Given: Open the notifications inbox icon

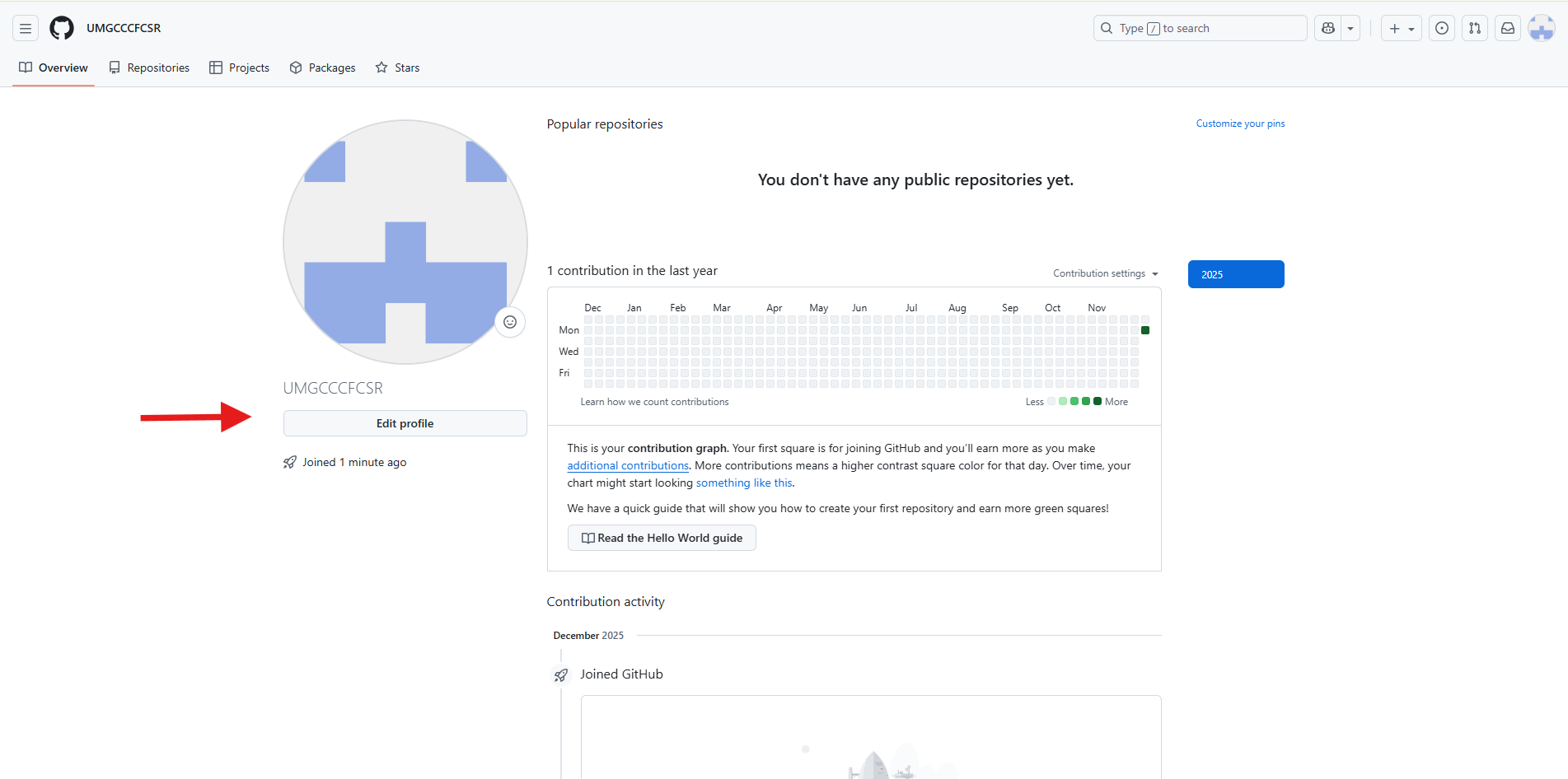Looking at the screenshot, I should 1508,28.
